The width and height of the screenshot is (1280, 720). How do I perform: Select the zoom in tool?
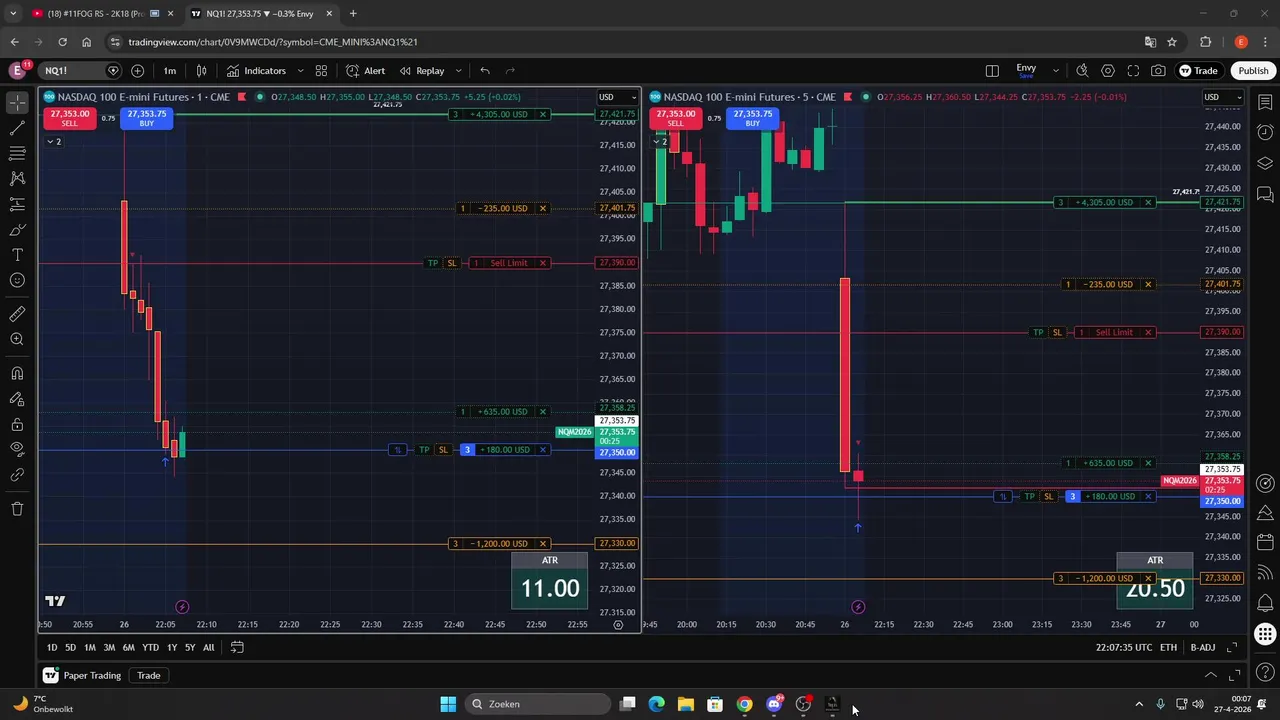(17, 339)
